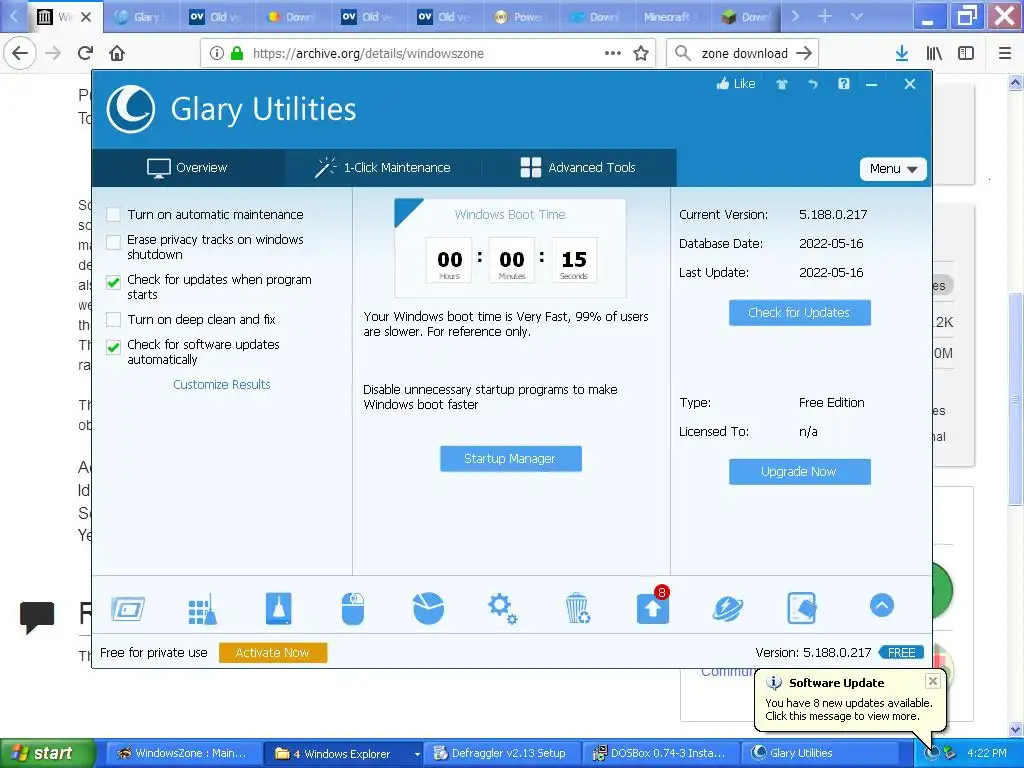This screenshot has width=1024, height=768.
Task: Click the Activate Now button
Action: click(x=272, y=652)
